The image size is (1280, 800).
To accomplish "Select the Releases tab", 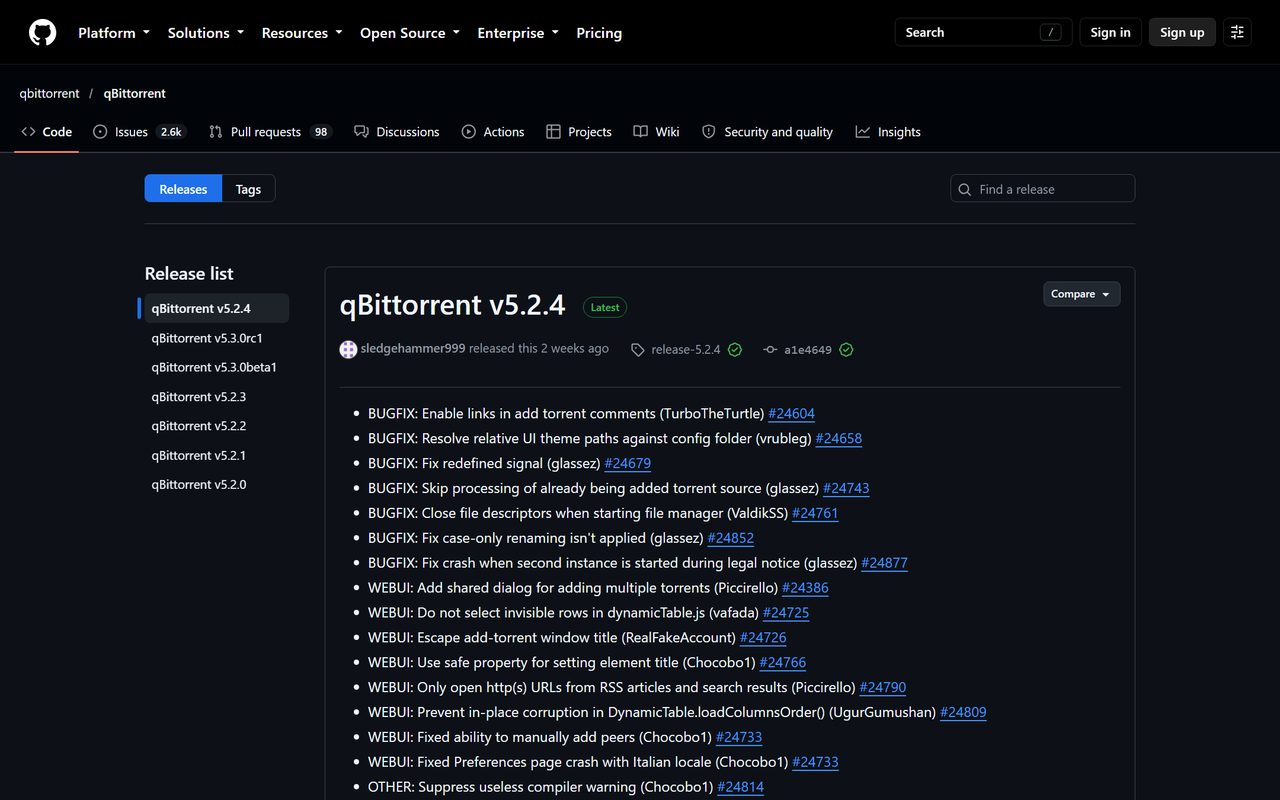I will tap(183, 189).
